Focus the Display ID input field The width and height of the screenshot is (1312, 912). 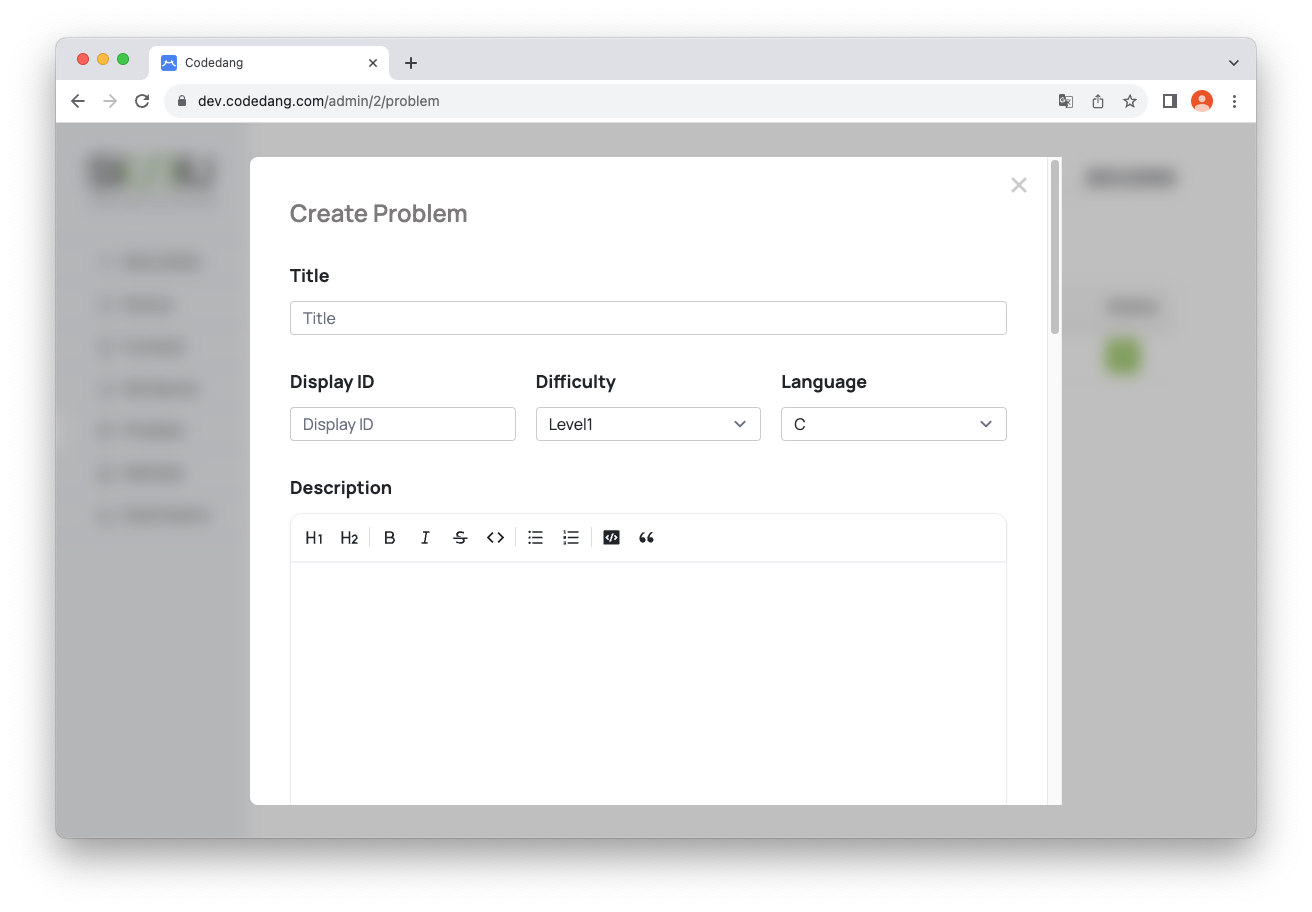pyautogui.click(x=403, y=424)
